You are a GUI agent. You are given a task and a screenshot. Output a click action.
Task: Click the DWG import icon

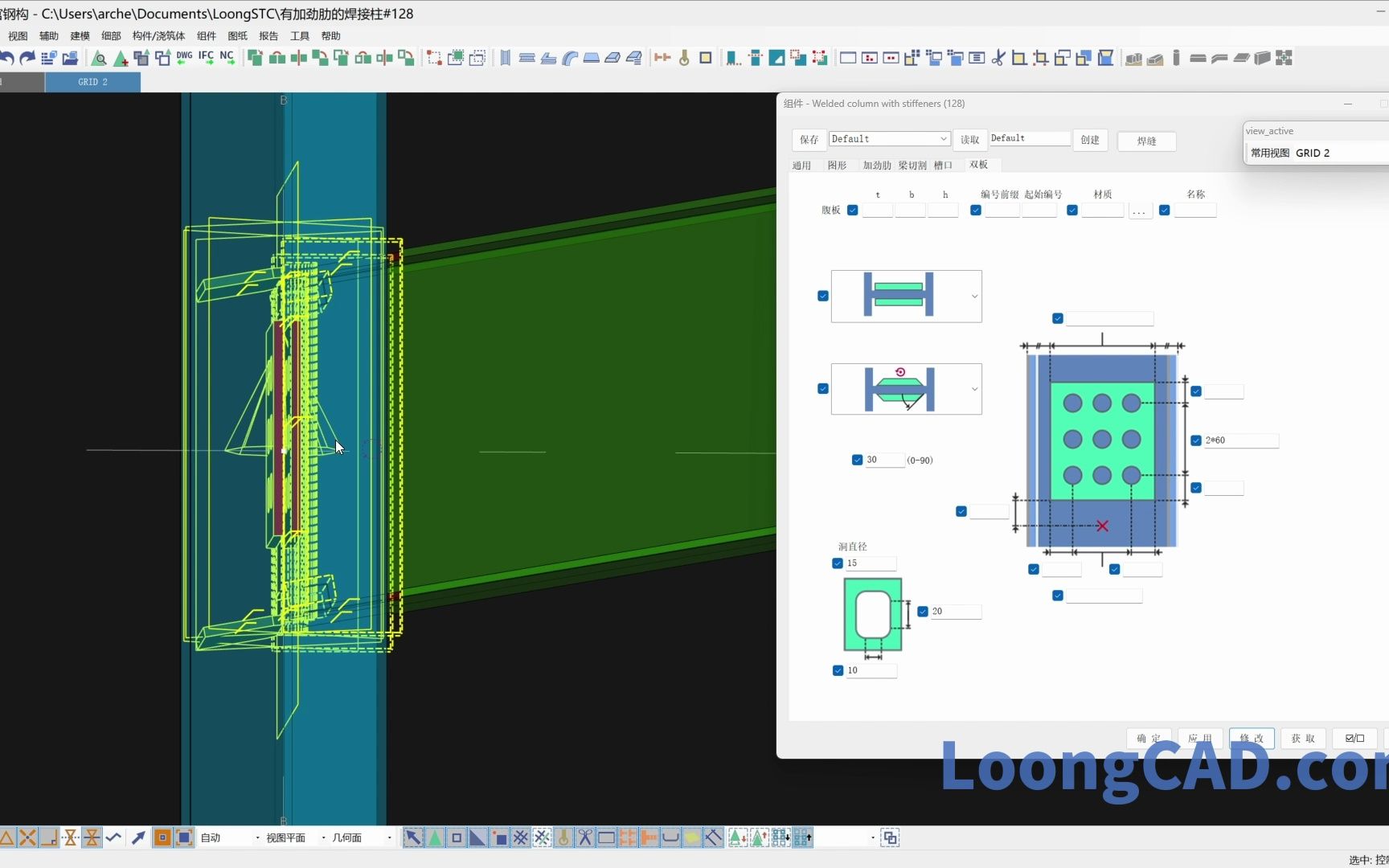184,57
